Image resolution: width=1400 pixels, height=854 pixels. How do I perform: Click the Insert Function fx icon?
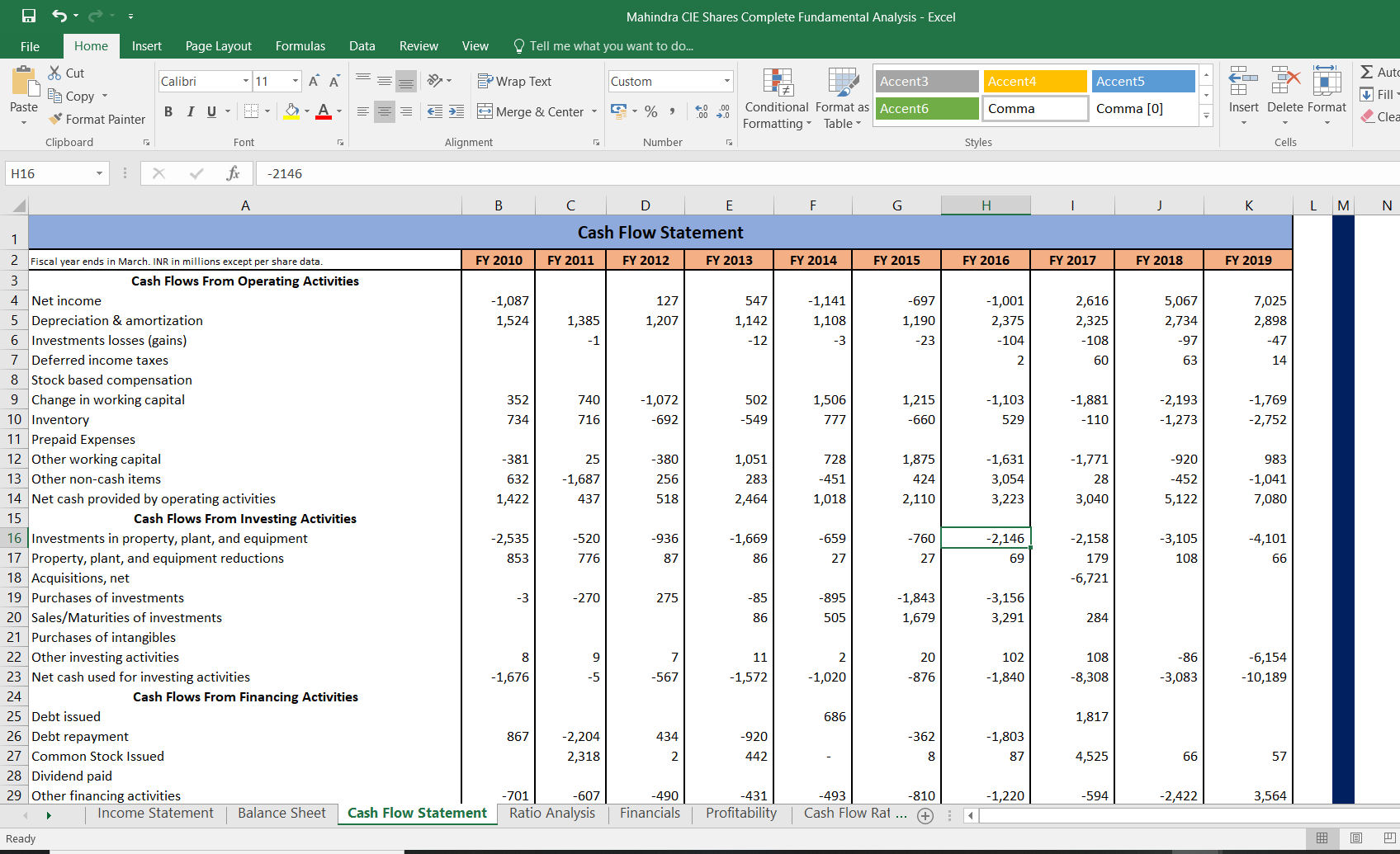[233, 173]
